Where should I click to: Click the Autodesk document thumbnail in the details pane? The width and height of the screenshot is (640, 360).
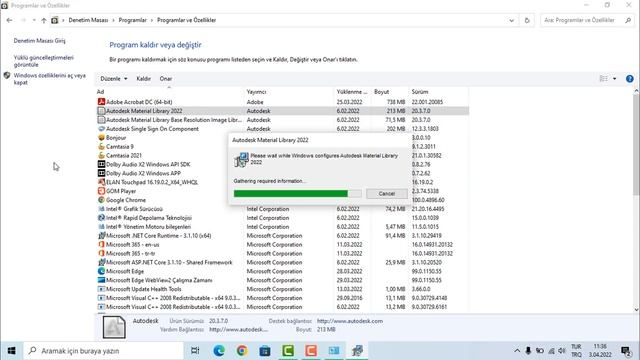tap(114, 327)
